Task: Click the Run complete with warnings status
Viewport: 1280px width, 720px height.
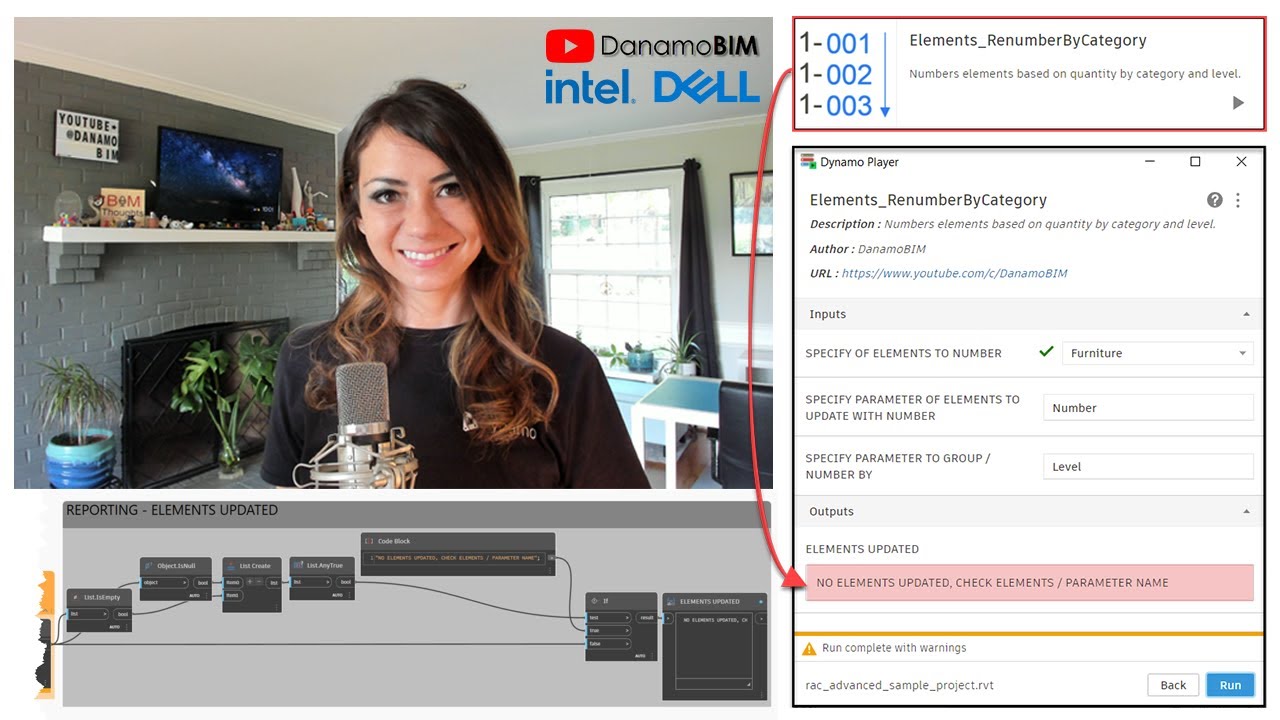Action: (894, 648)
